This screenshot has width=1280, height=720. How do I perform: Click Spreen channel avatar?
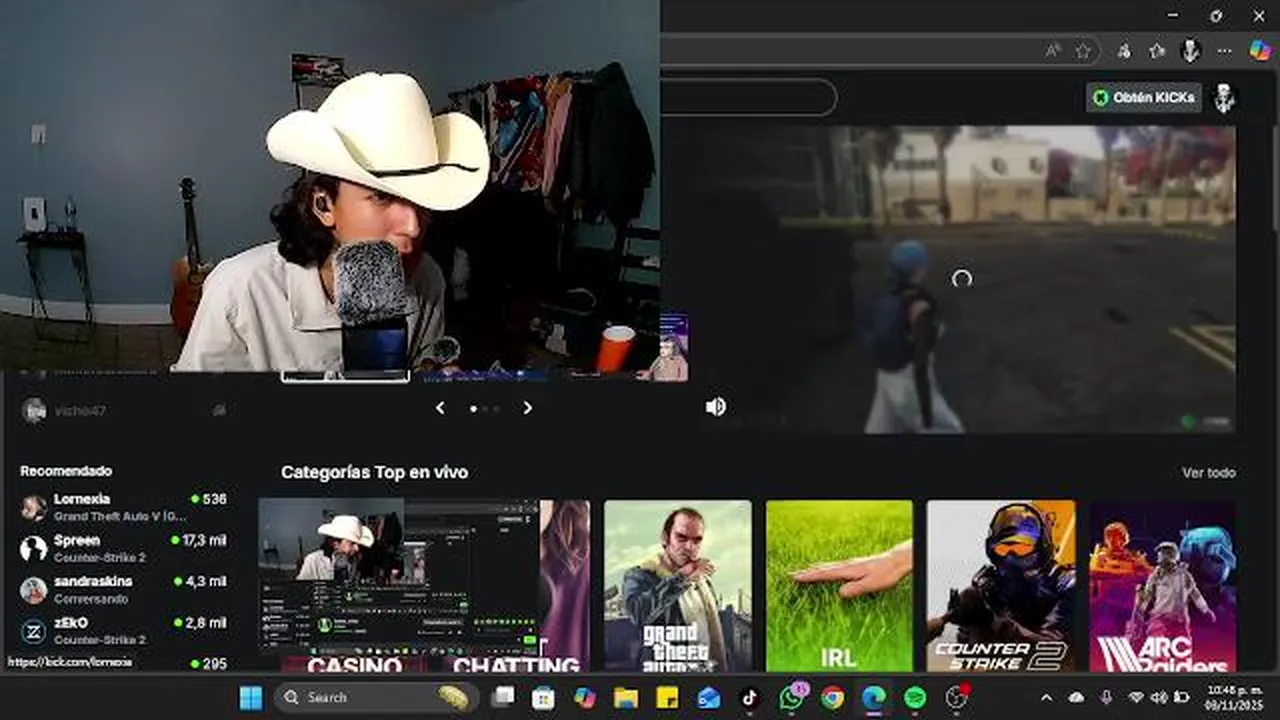point(34,548)
